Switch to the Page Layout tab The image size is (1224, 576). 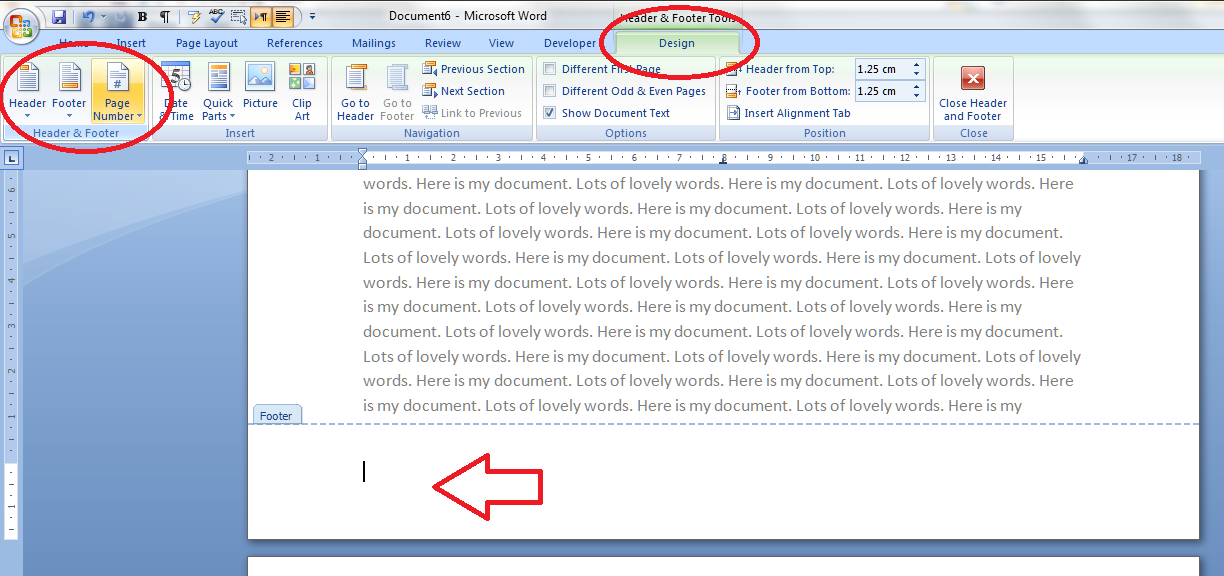tap(207, 43)
